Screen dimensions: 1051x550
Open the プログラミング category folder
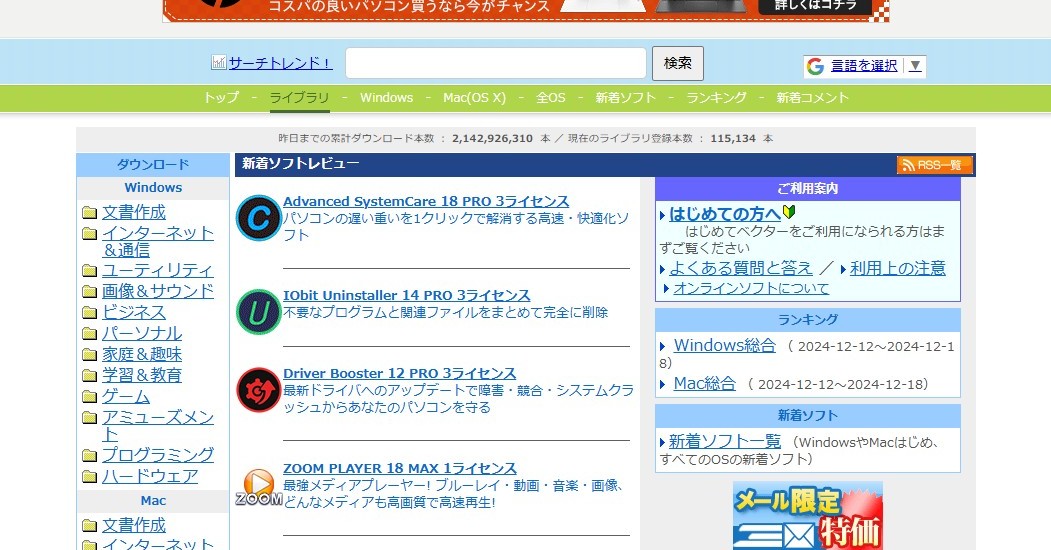[157, 455]
